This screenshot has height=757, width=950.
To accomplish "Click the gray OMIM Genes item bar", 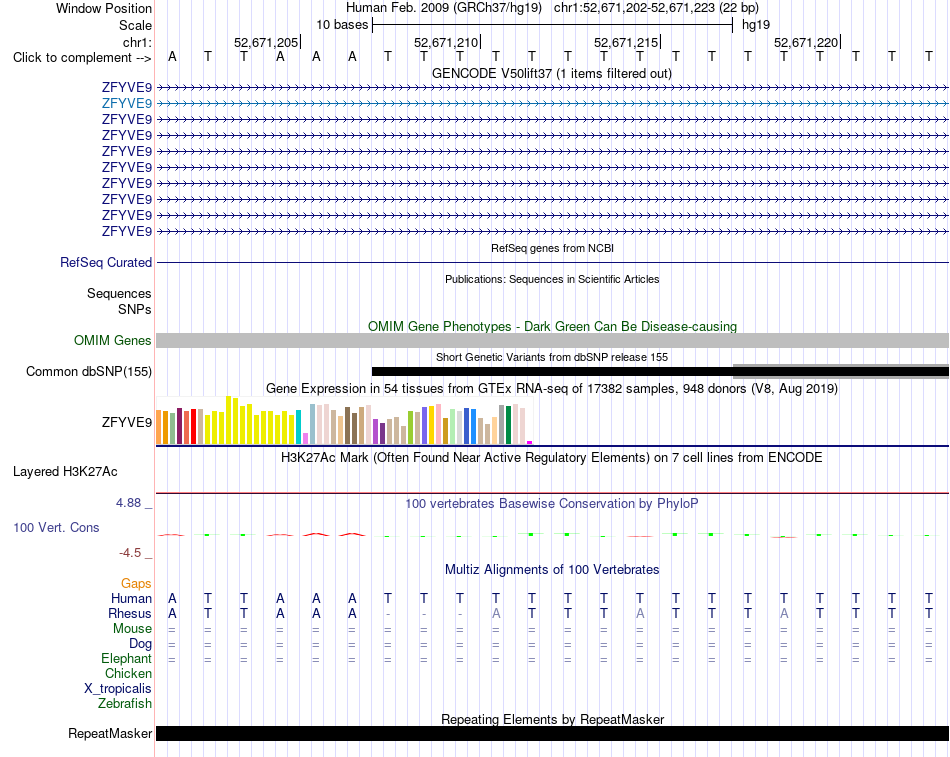I will [x=552, y=340].
